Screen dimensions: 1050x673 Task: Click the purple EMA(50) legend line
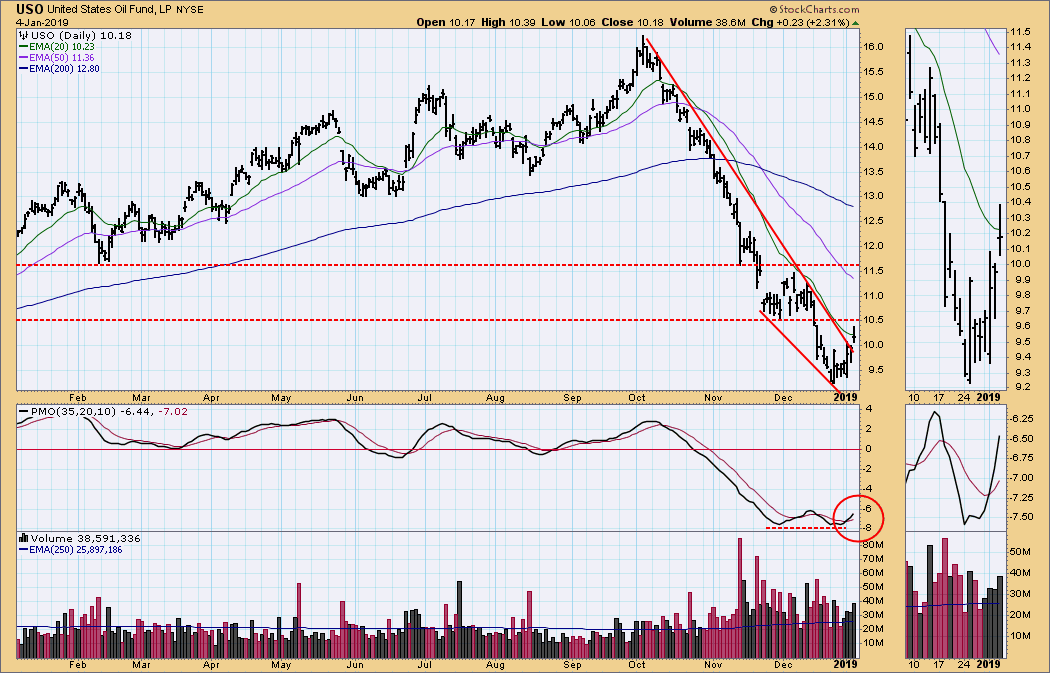click(23, 58)
